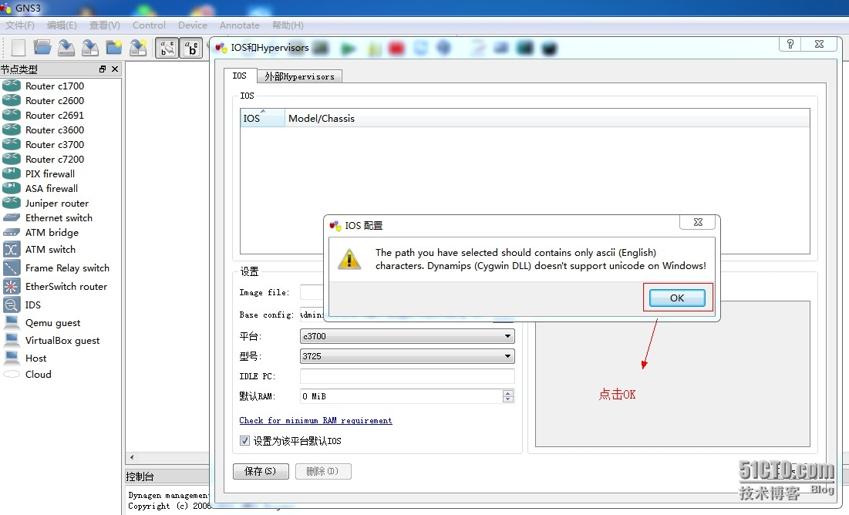
Task: Select the ATM bridge node icon
Action: 11,232
